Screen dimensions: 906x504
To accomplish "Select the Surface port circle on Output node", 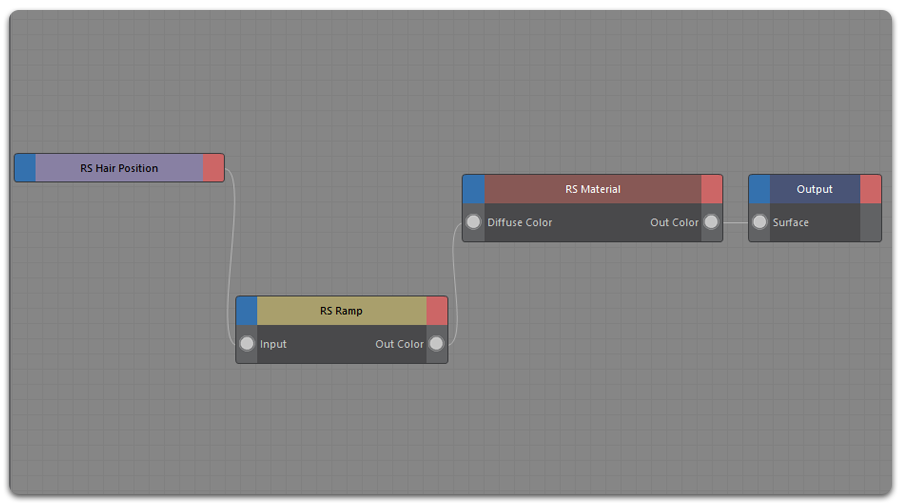I will pos(760,222).
